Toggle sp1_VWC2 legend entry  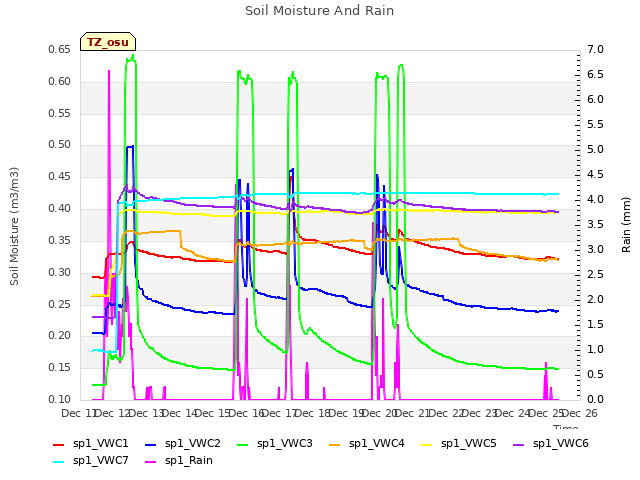coord(182,443)
